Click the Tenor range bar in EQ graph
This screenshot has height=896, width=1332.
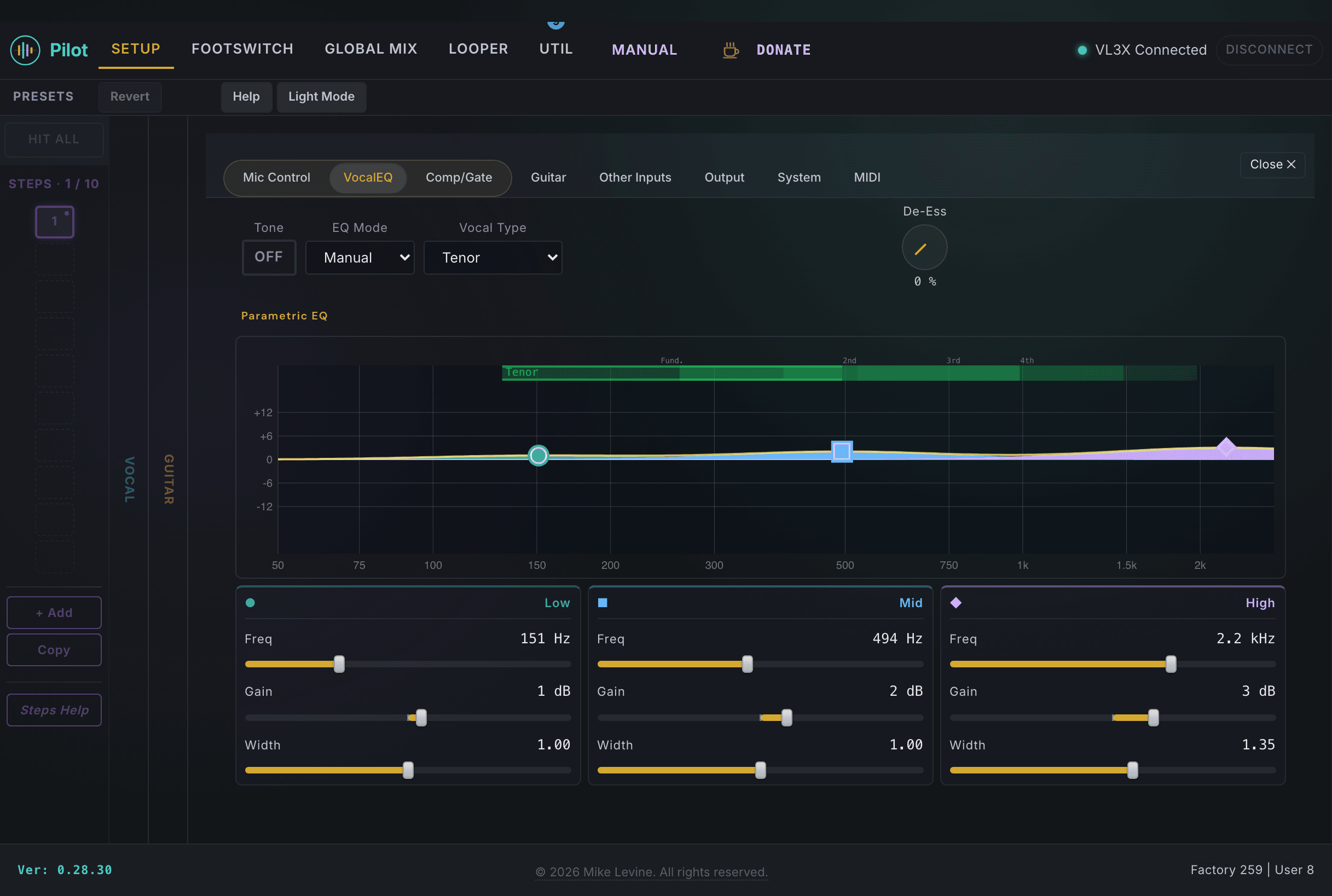click(x=849, y=373)
